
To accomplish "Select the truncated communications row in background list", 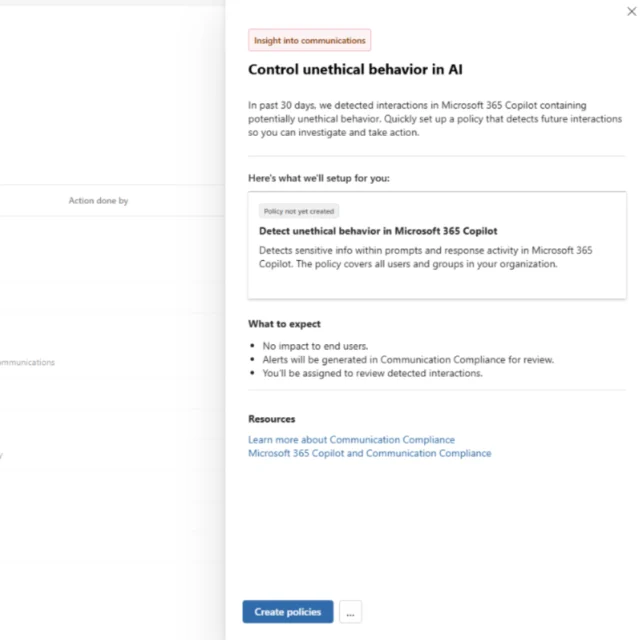I will pyautogui.click(x=28, y=363).
